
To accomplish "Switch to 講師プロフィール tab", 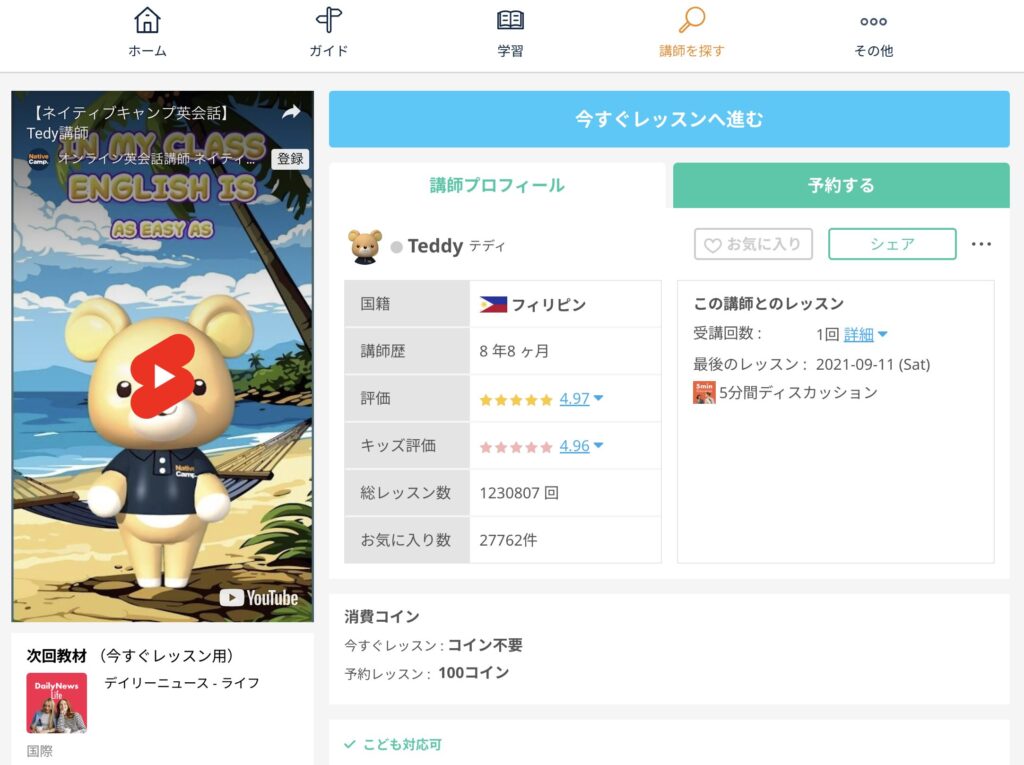I will coord(497,186).
